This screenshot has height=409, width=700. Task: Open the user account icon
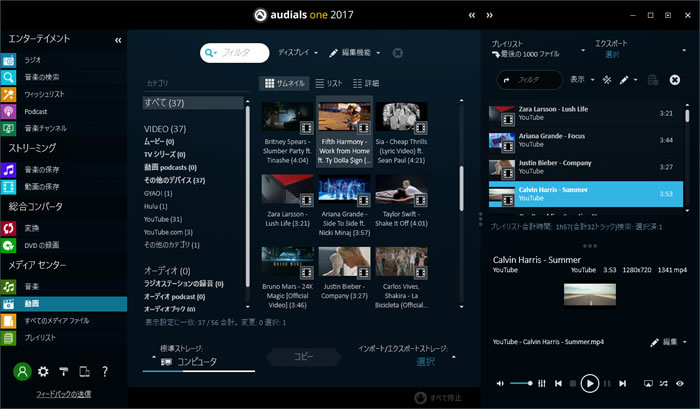click(22, 371)
